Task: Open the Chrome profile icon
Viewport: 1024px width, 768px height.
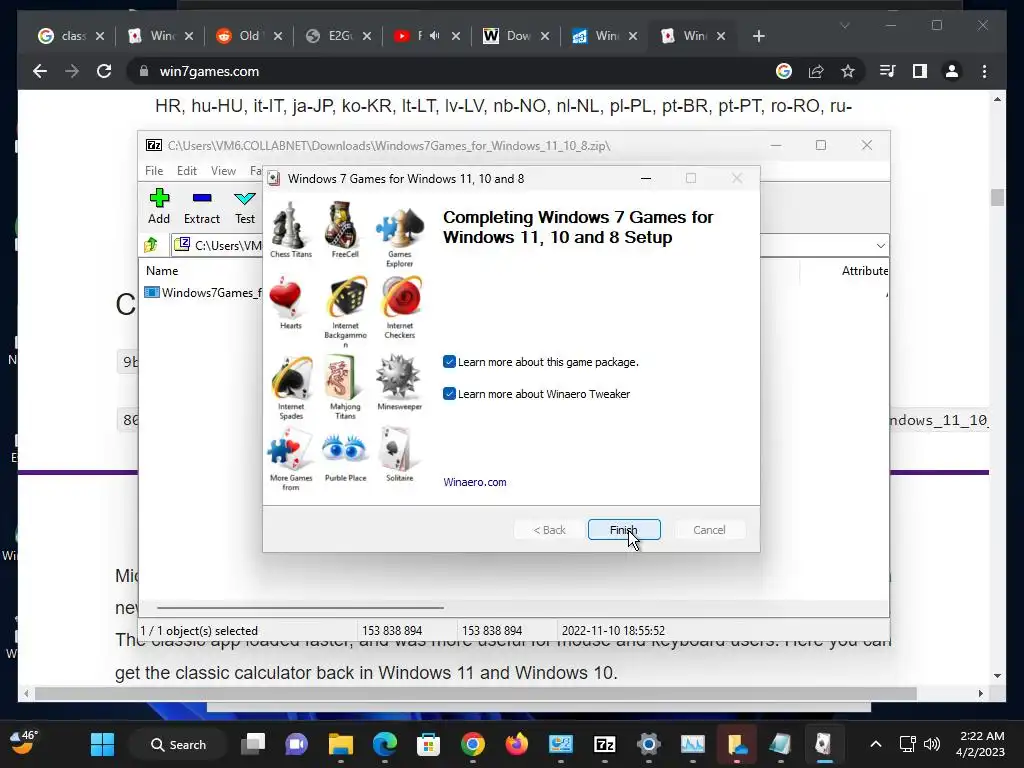Action: pyautogui.click(x=952, y=71)
